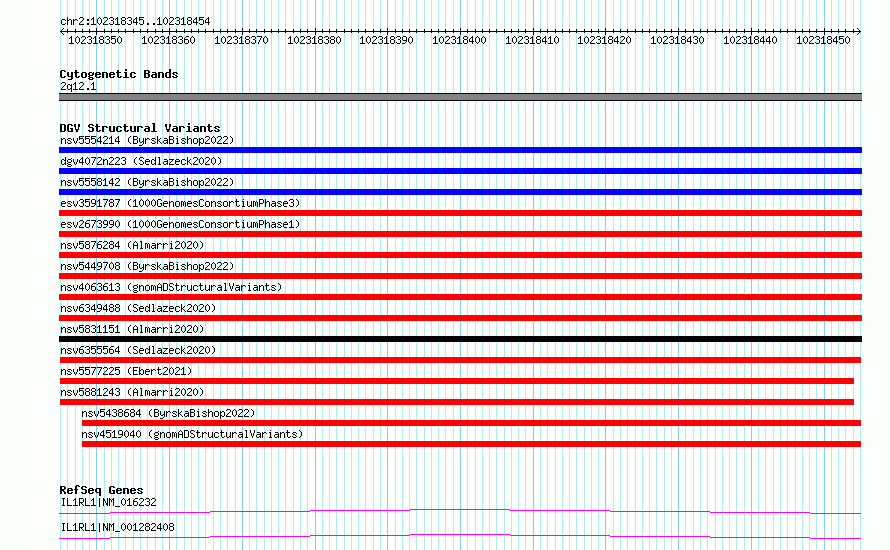The height and width of the screenshot is (550, 890).
Task: Click the nsv6349488 (Sedlazeck2020) label
Action: point(138,308)
